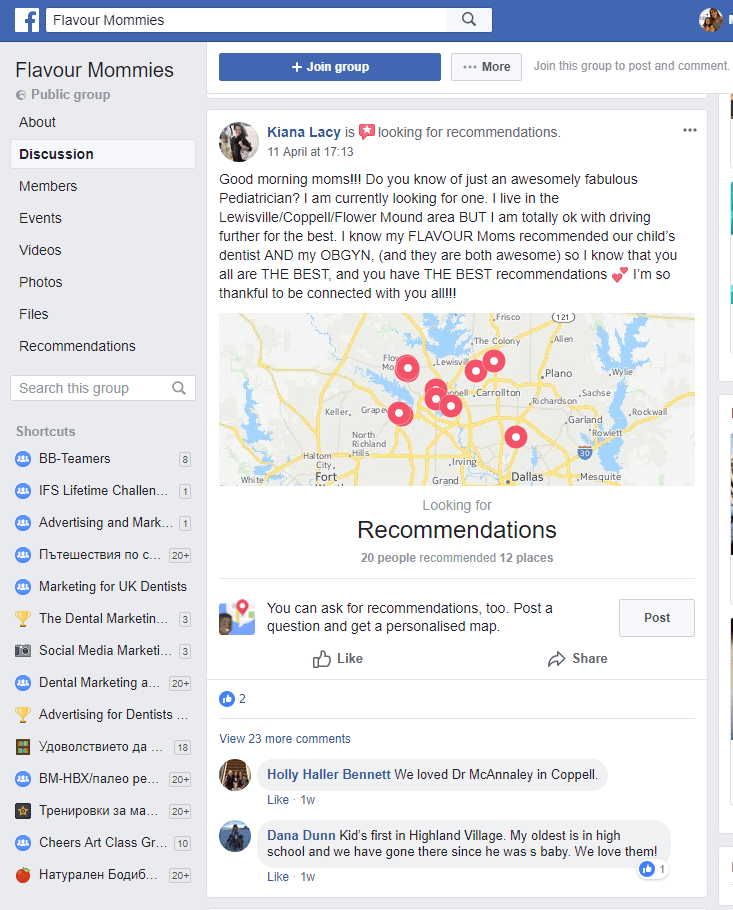
Task: Click the trophy icon for Dental Marketing shortcut
Action: click(23, 618)
